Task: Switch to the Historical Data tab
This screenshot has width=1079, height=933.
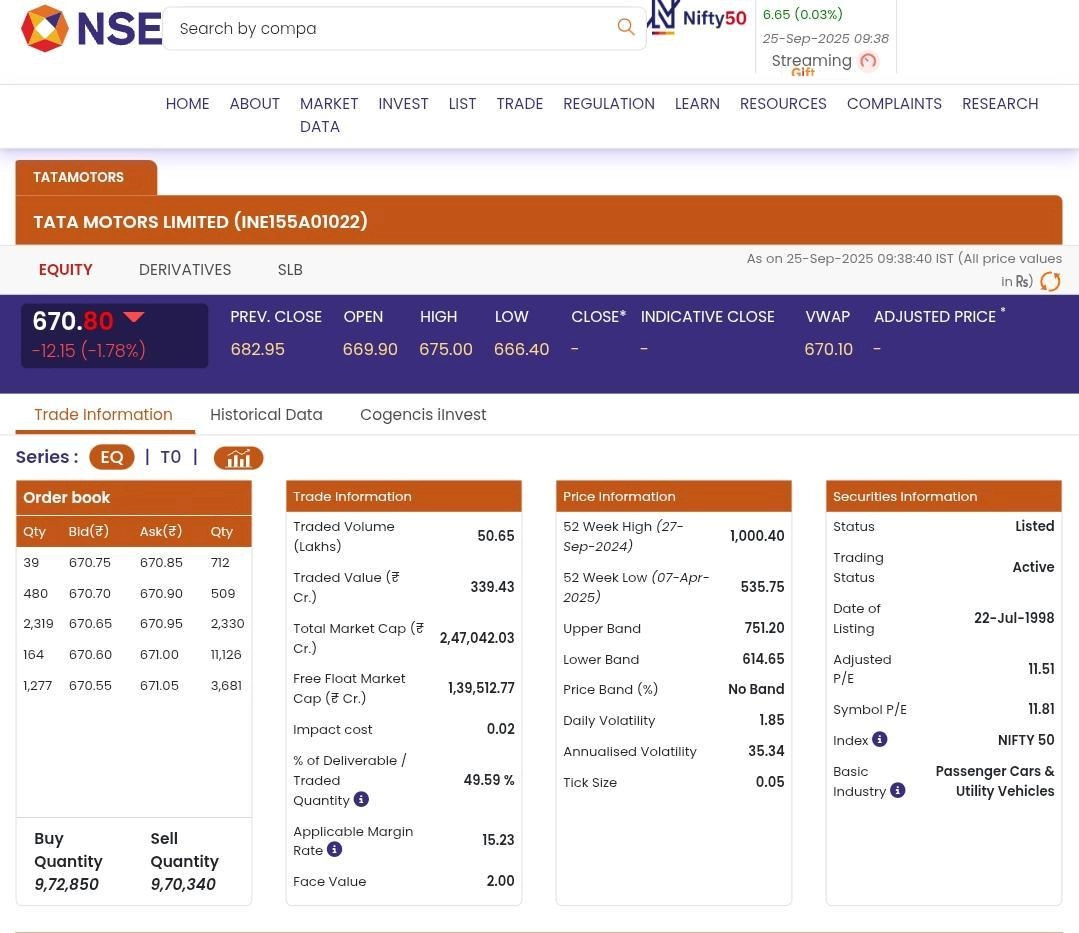Action: click(266, 414)
